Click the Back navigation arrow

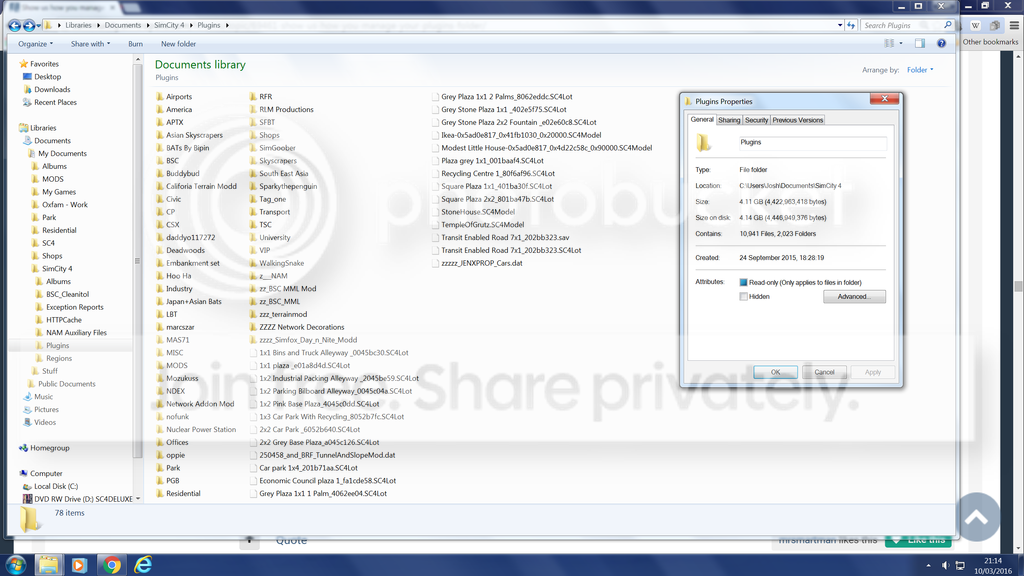pos(14,25)
